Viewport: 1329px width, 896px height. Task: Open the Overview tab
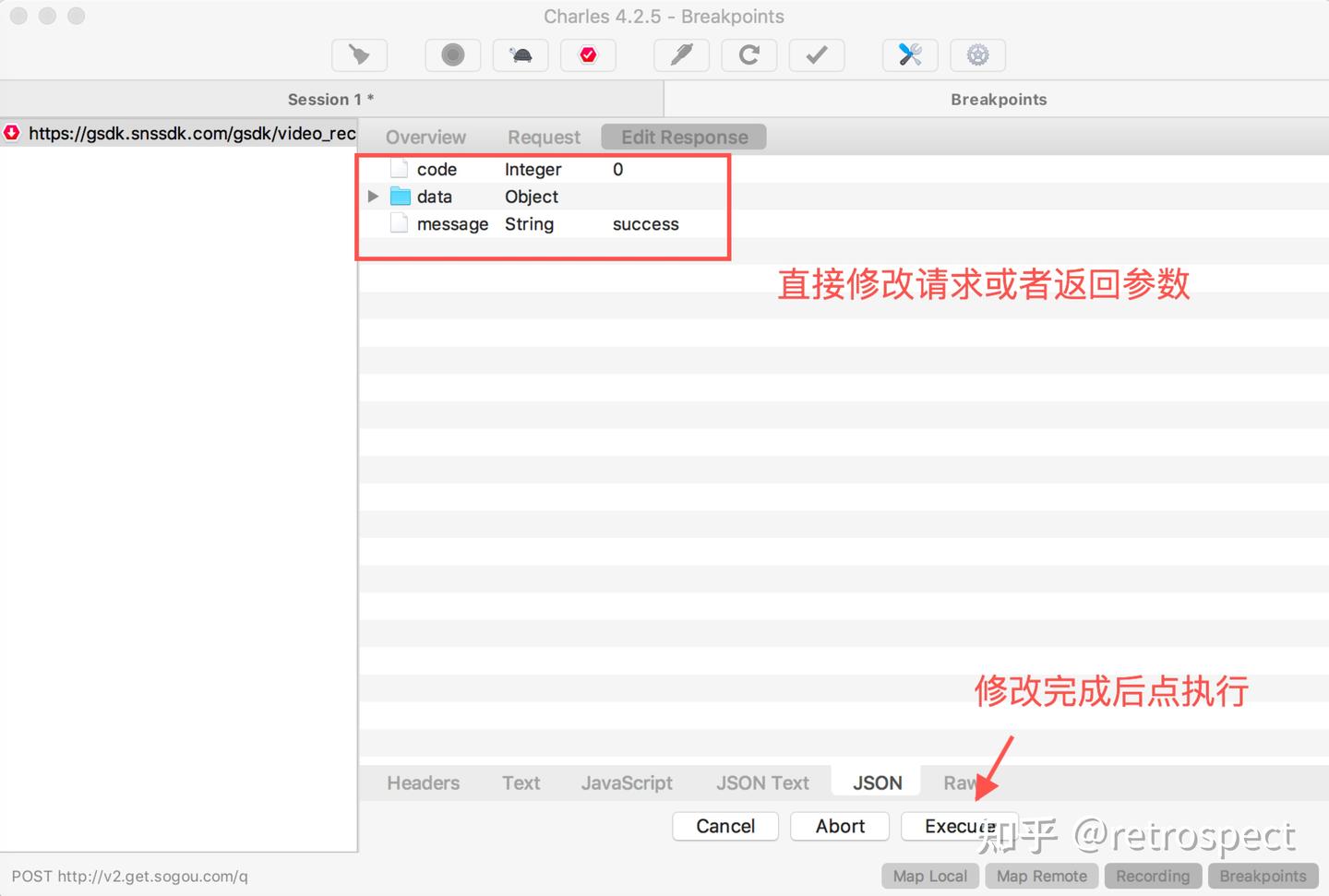tap(425, 137)
